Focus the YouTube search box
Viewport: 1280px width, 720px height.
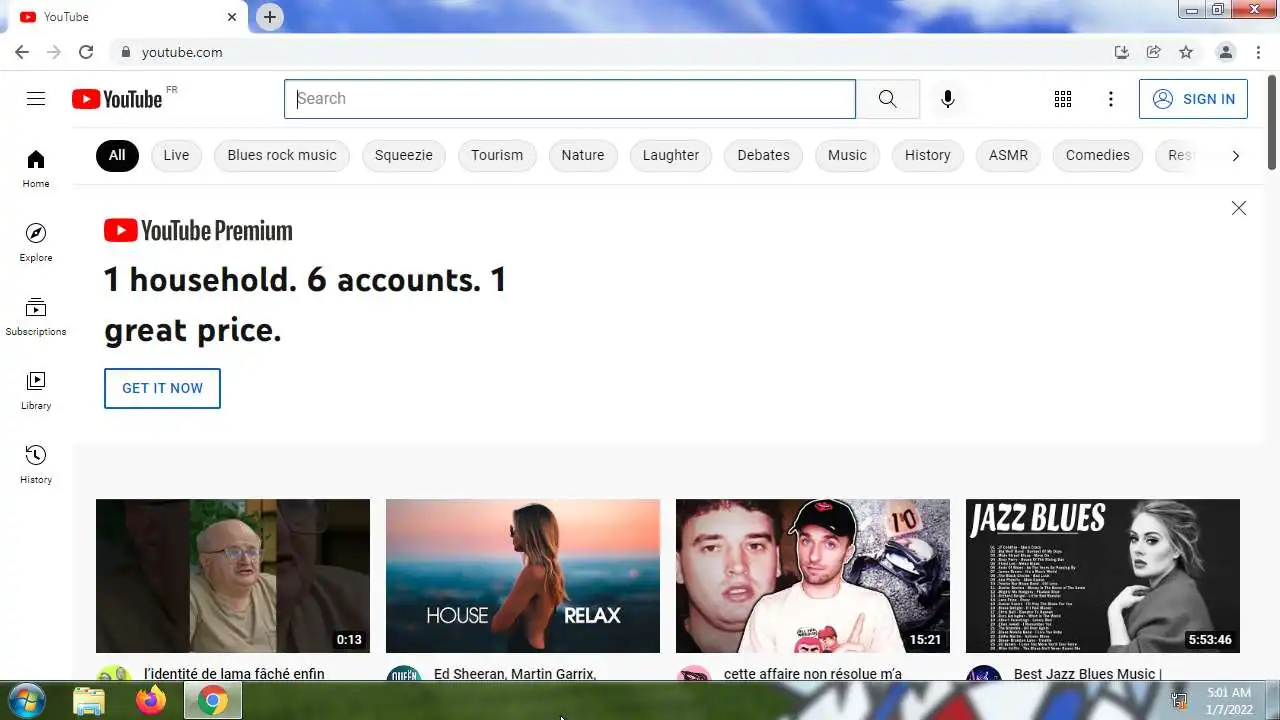click(x=570, y=99)
